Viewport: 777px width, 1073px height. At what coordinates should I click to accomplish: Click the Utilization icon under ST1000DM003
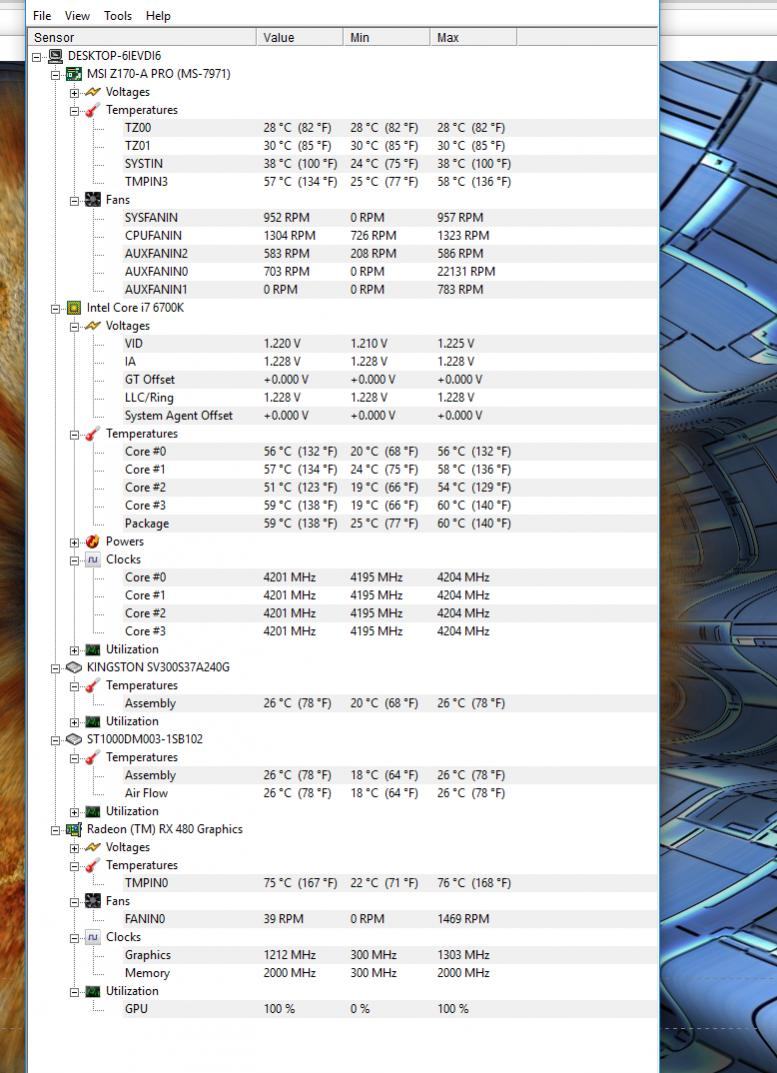point(92,811)
